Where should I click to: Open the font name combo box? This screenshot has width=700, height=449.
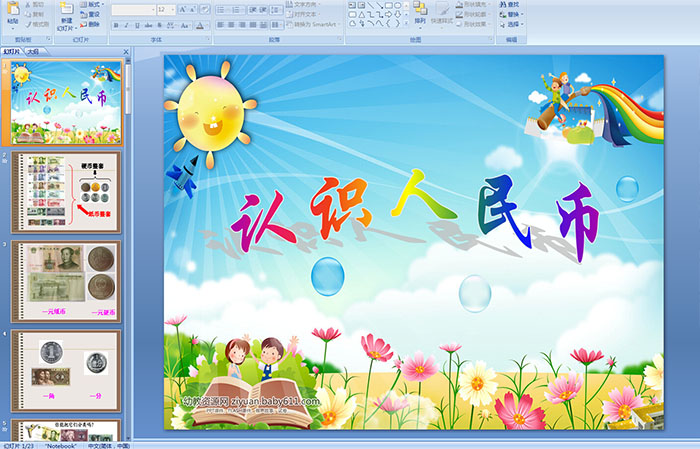pos(133,9)
